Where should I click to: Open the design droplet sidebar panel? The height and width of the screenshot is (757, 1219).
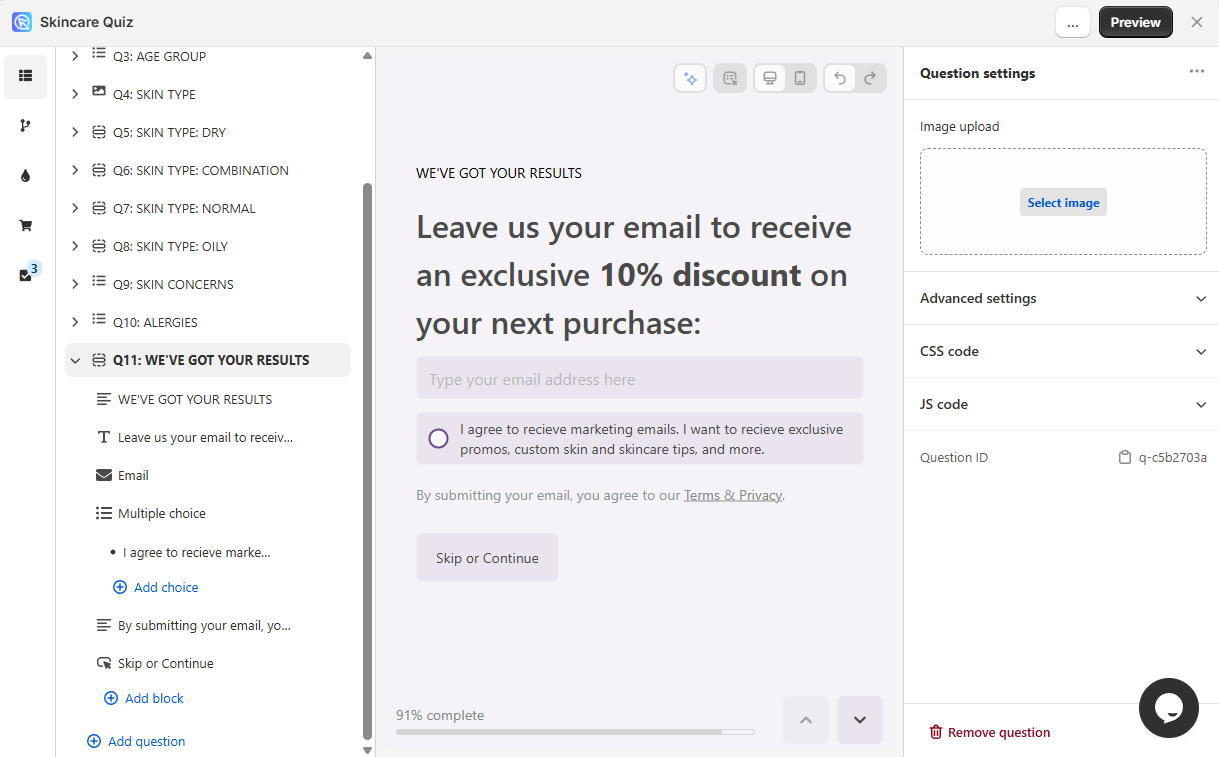tap(25, 175)
